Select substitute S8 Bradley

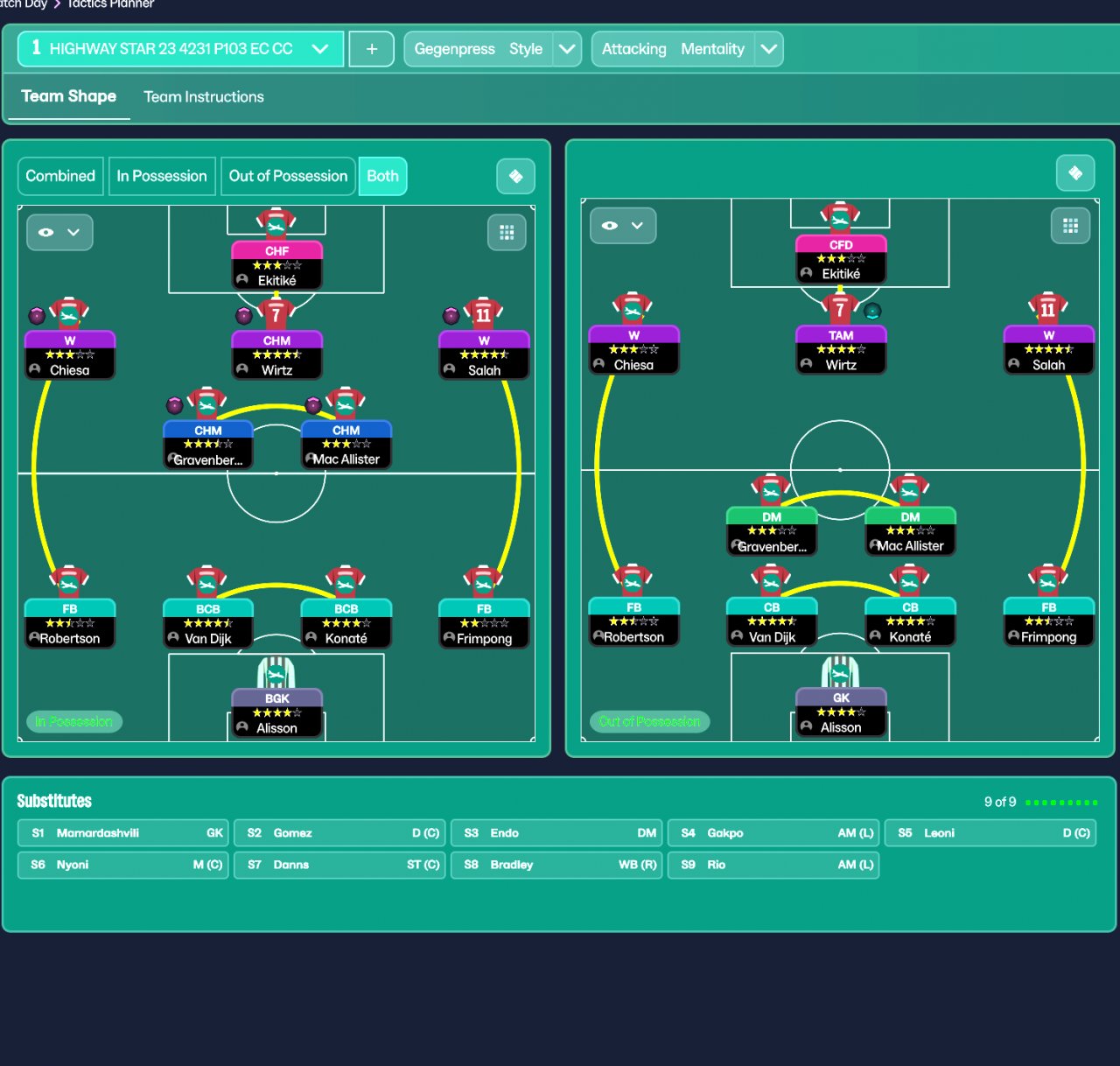[x=556, y=865]
